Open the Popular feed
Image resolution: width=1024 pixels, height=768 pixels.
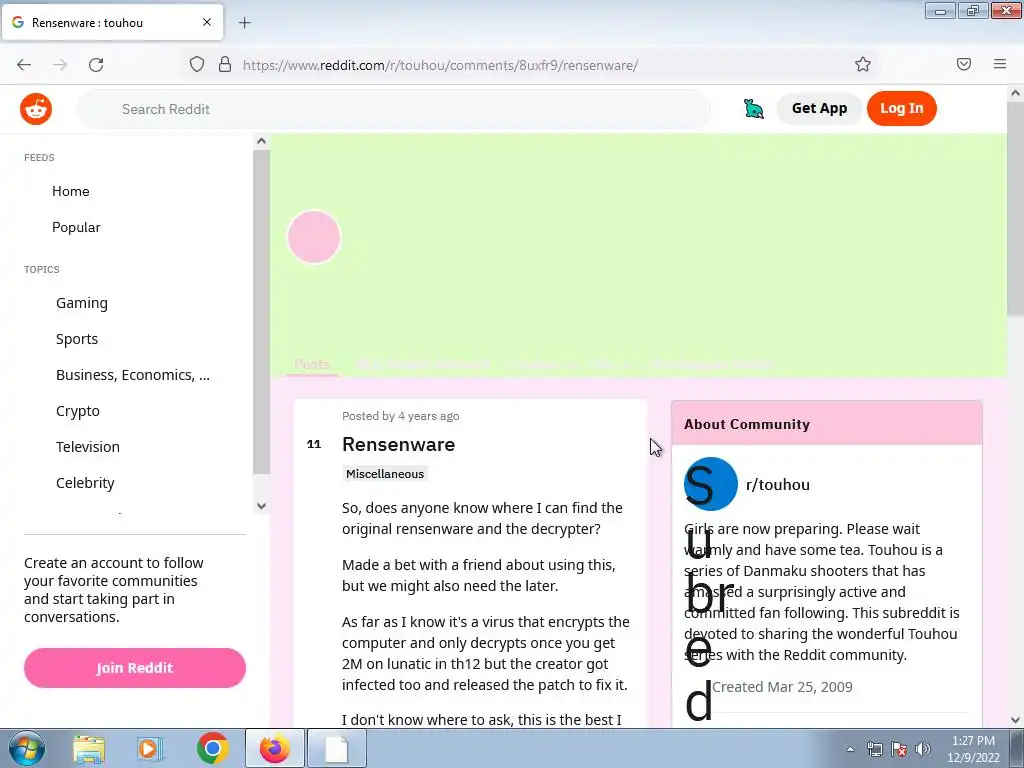coord(76,227)
